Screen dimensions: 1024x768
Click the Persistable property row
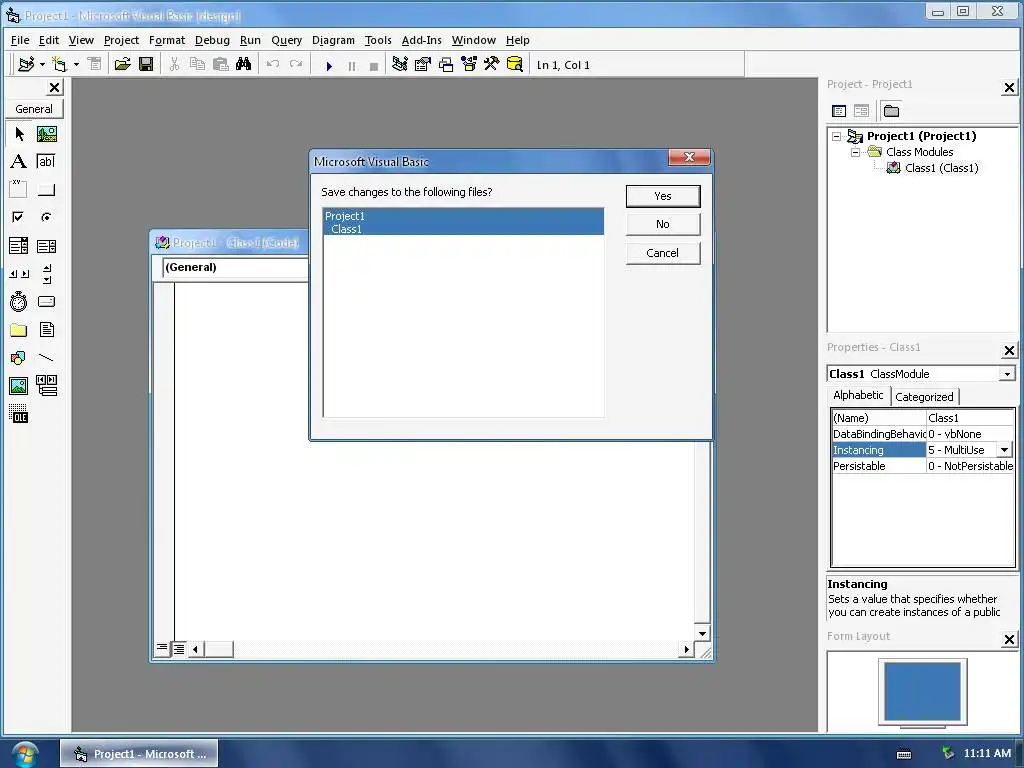click(x=923, y=466)
